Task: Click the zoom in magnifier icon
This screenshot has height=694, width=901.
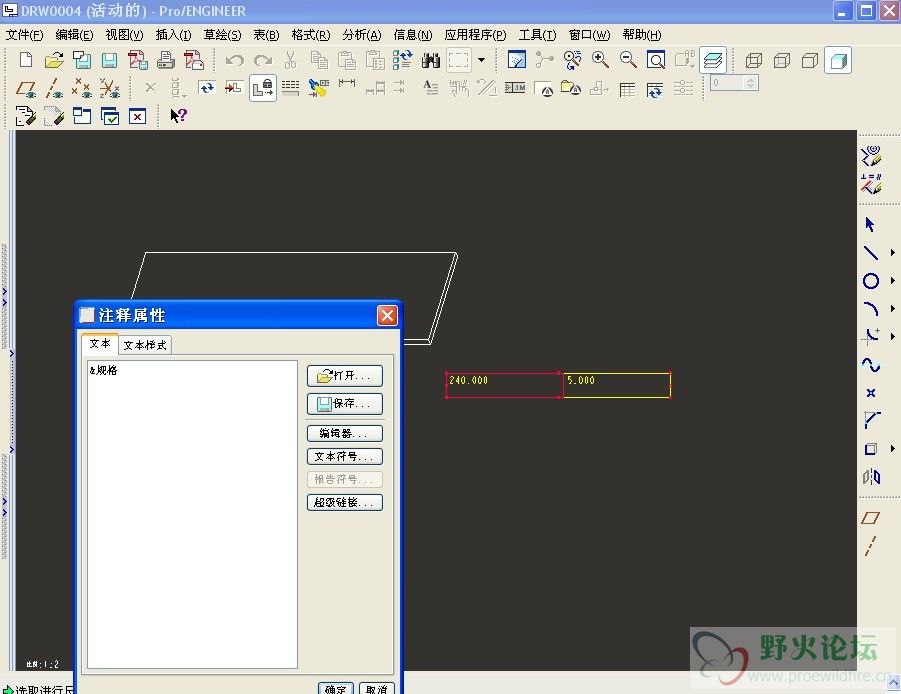Action: (x=600, y=60)
